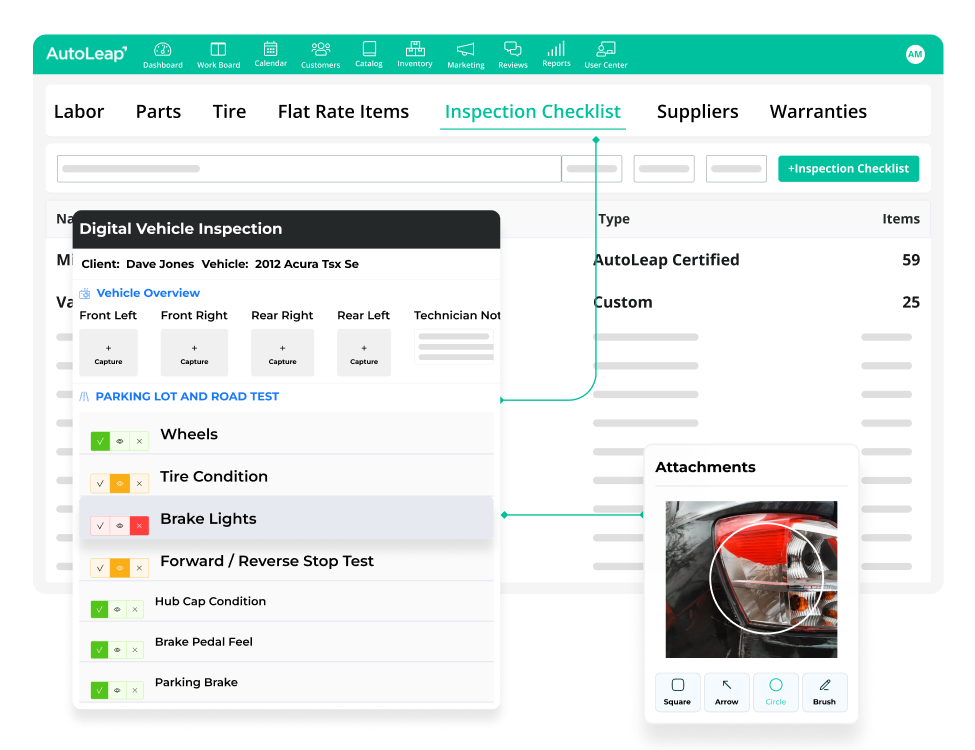Viewport: 975px width, 750px height.
Task: Go to Inventory in the top bar
Action: tap(415, 54)
